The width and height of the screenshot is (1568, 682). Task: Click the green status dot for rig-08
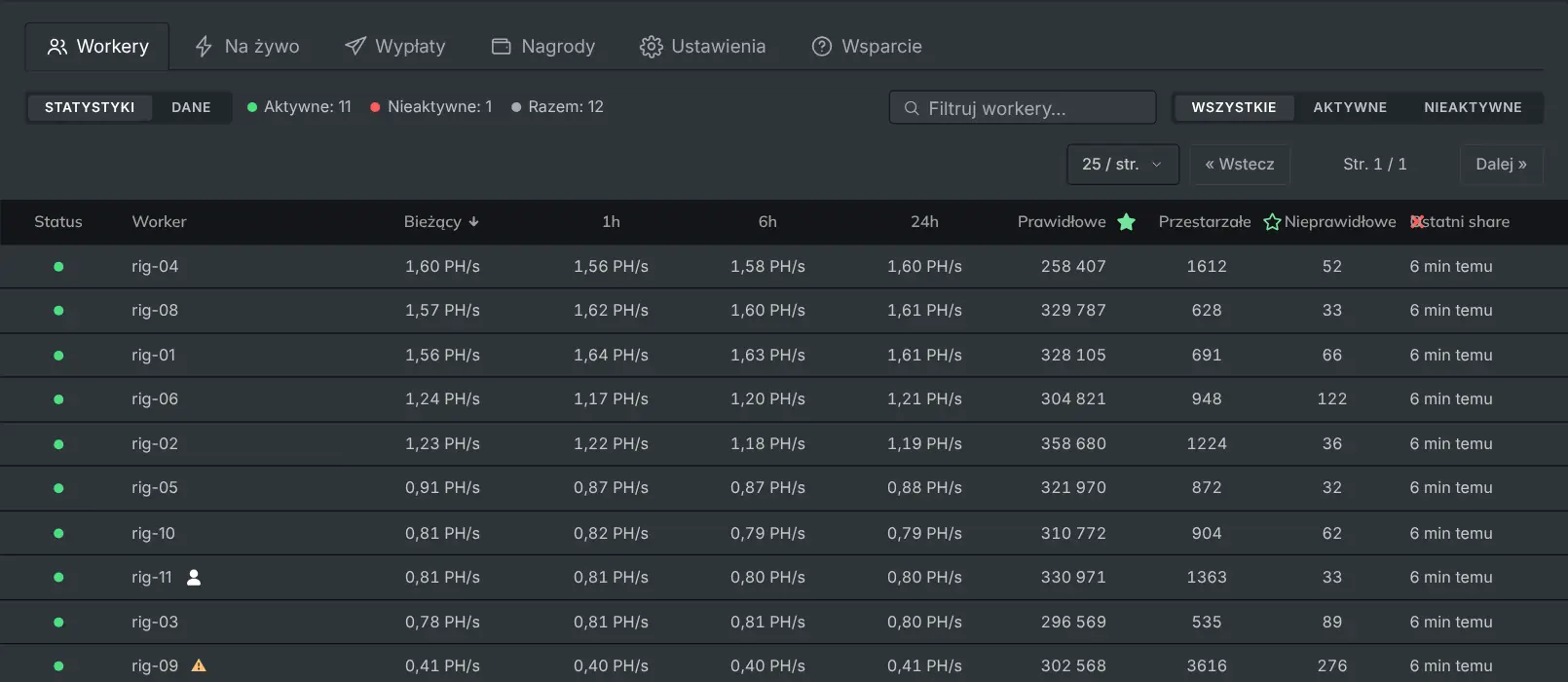(x=58, y=311)
